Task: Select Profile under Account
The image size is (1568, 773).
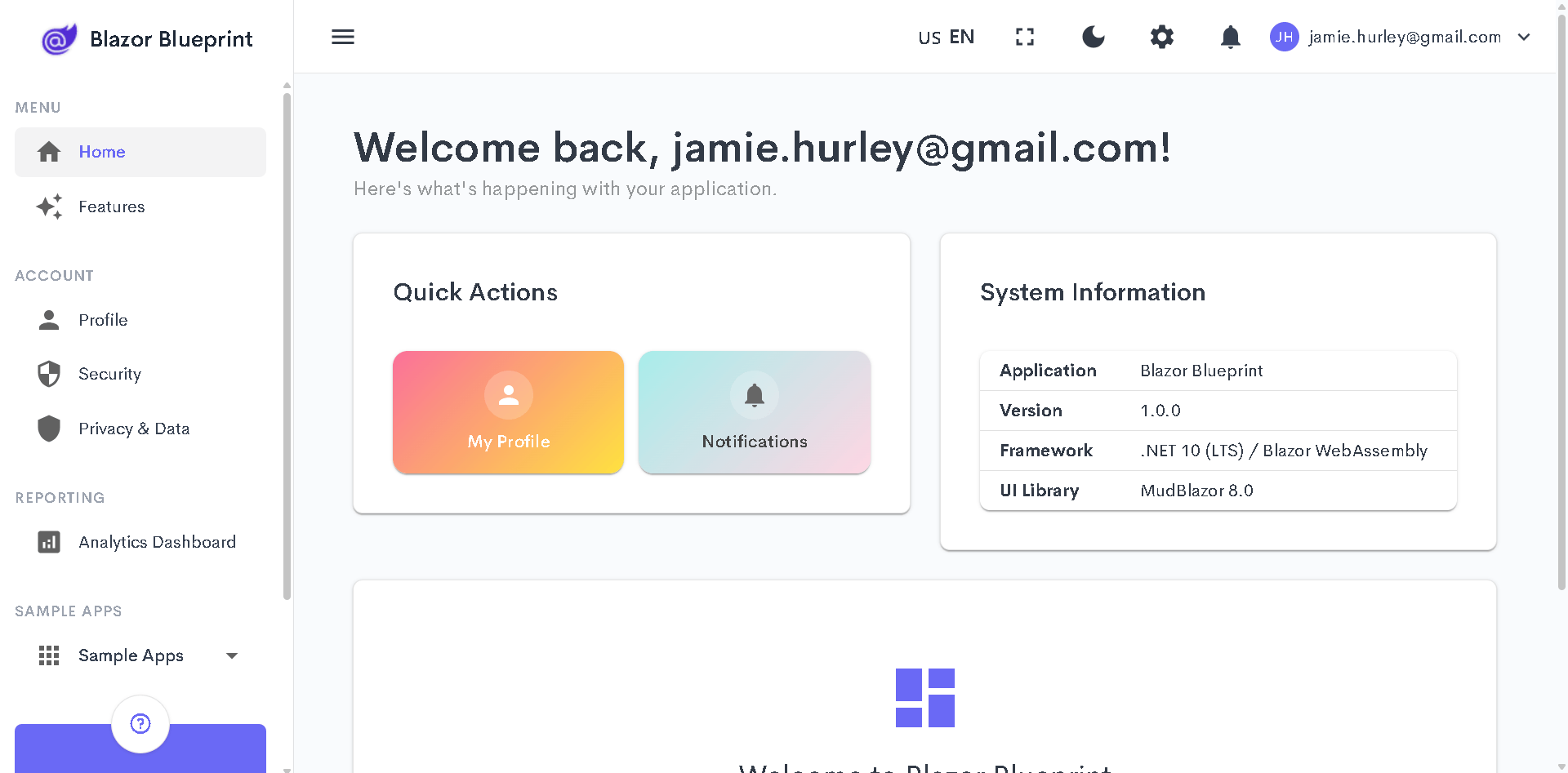Action: click(103, 319)
